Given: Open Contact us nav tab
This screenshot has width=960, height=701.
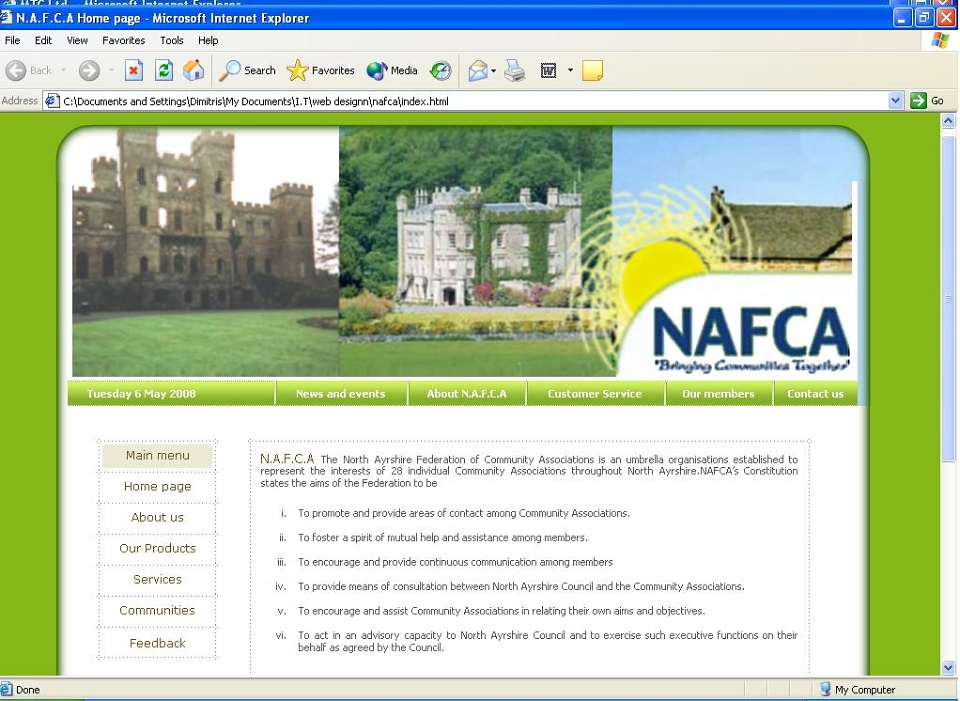Looking at the screenshot, I should [x=816, y=394].
